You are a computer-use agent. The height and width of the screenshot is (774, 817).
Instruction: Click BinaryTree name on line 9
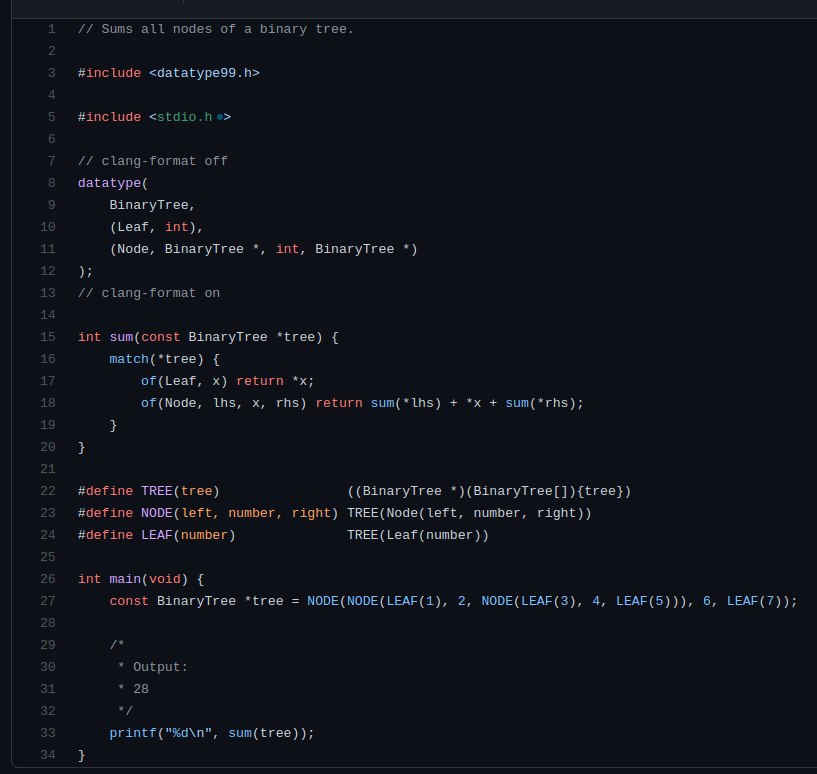tap(149, 205)
